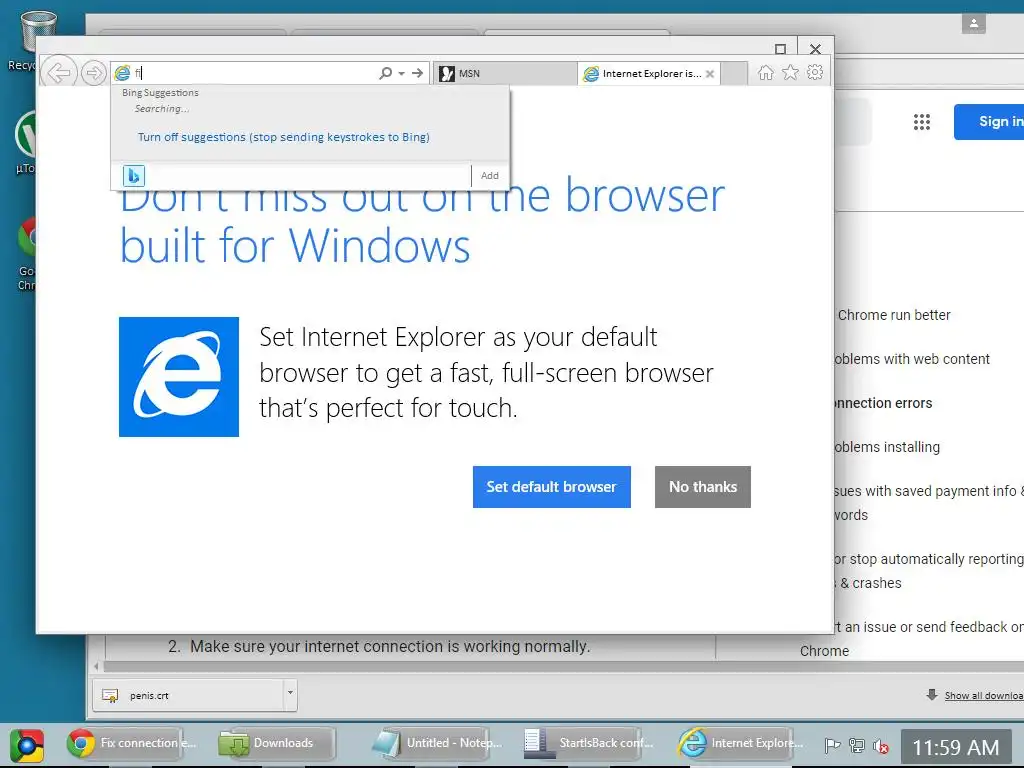The image size is (1024, 768).
Task: Click the large Internet Explorer logo
Action: tap(179, 377)
